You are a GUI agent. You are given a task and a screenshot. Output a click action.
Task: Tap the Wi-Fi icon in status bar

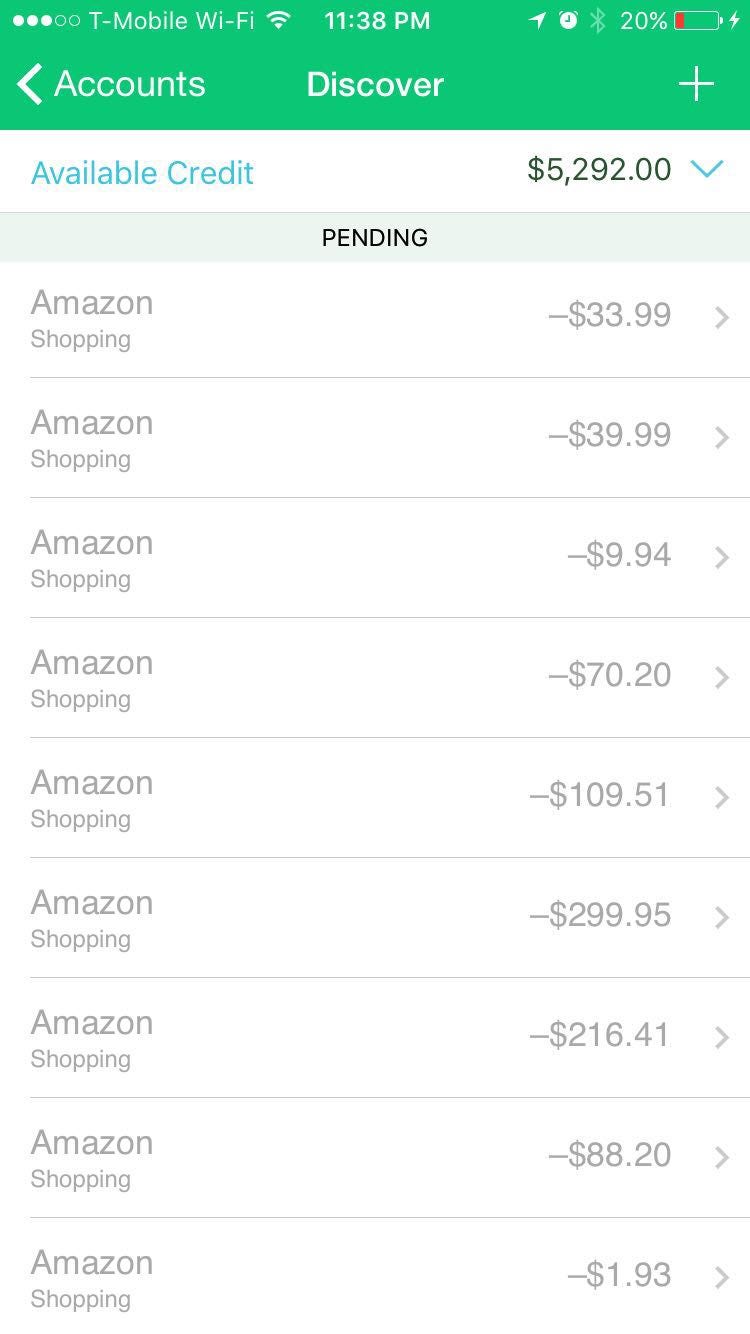(279, 20)
